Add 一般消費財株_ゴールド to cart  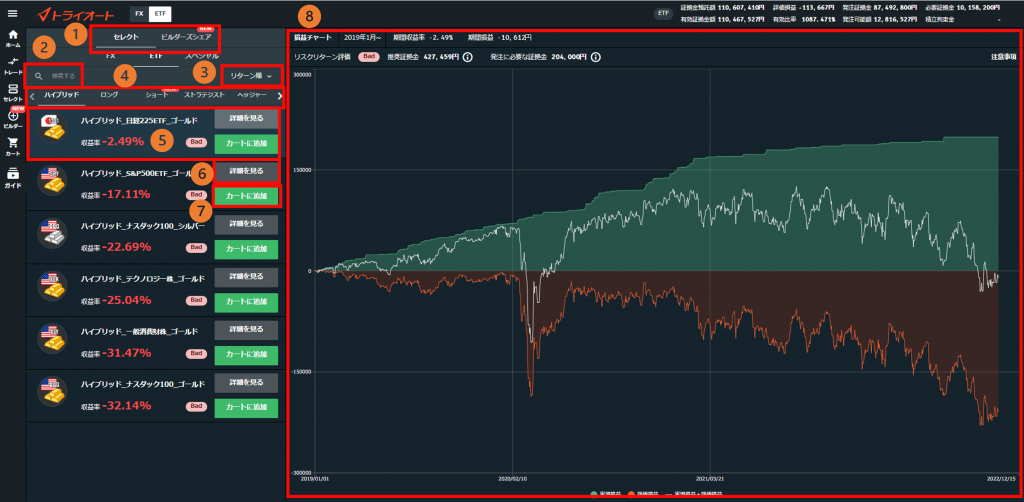tap(246, 354)
